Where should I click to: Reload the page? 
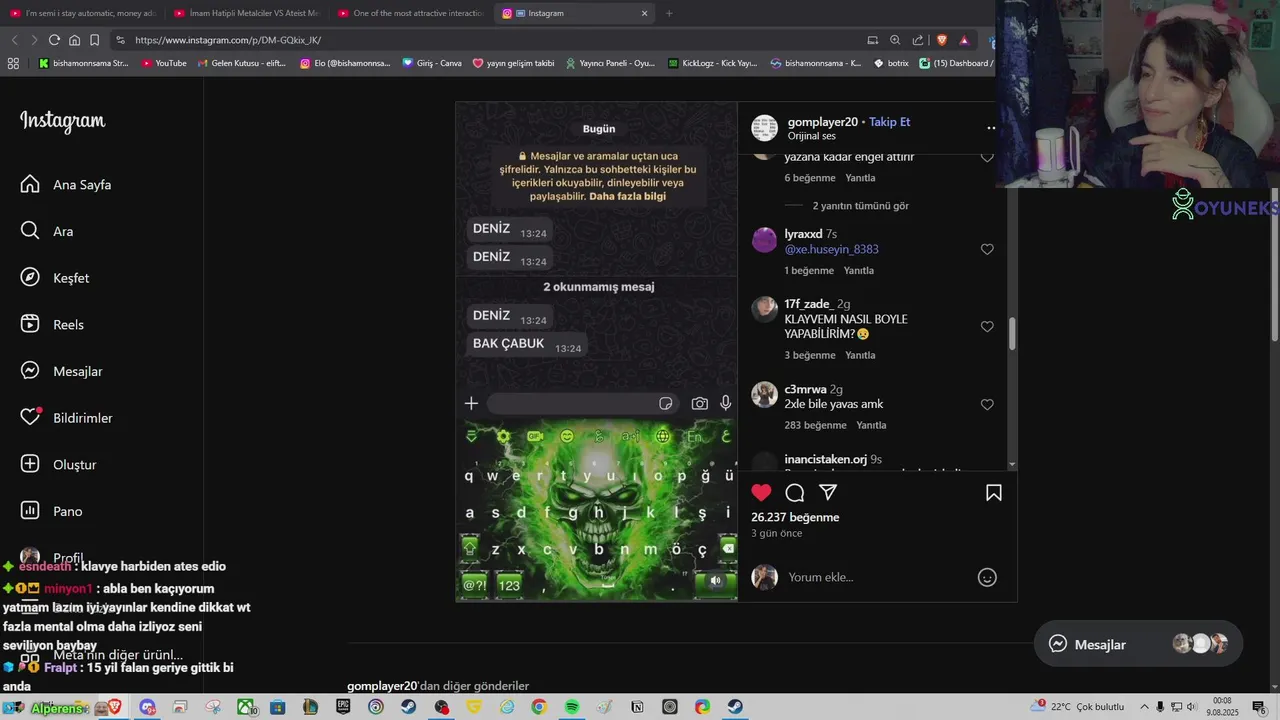click(54, 40)
